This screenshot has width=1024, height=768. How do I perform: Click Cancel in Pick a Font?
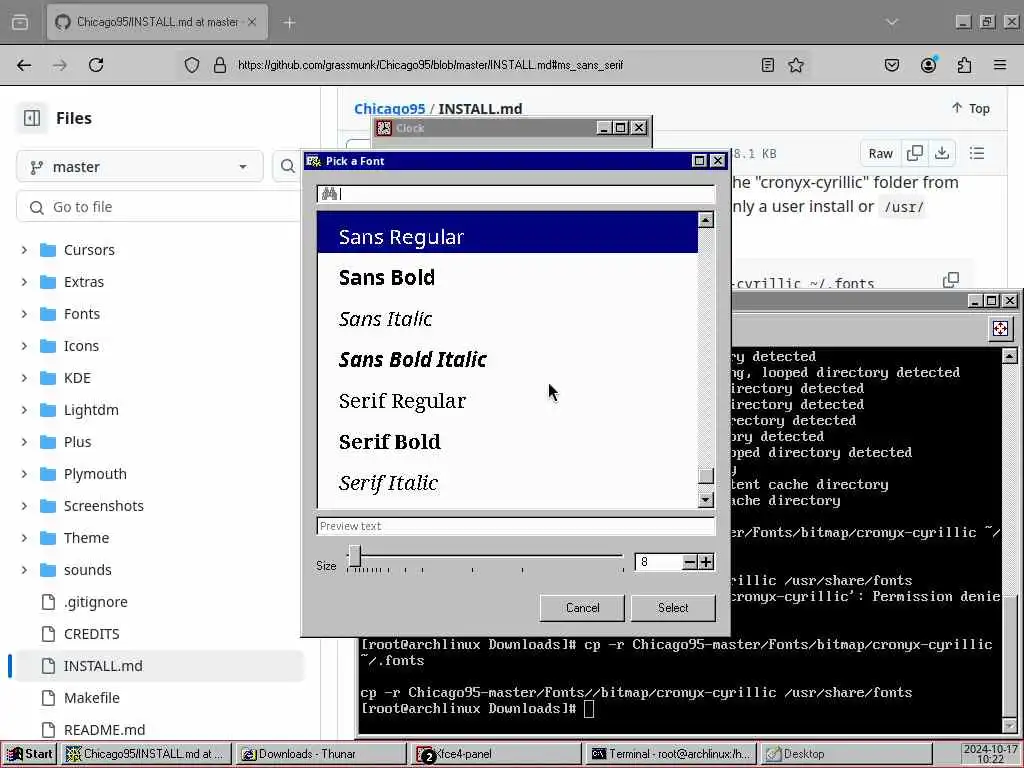(583, 608)
